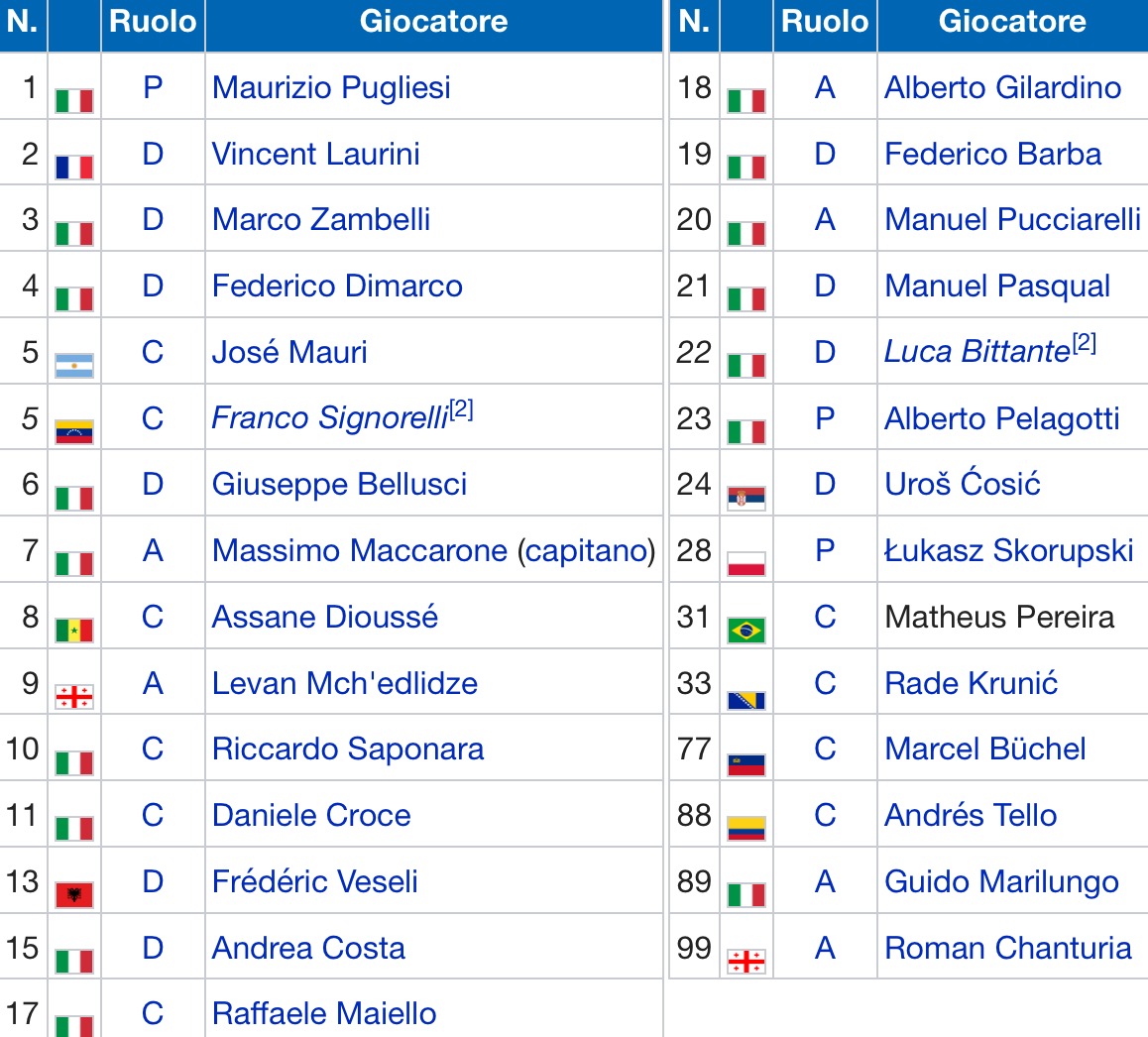Open Riccardo Saponara's page

click(348, 749)
